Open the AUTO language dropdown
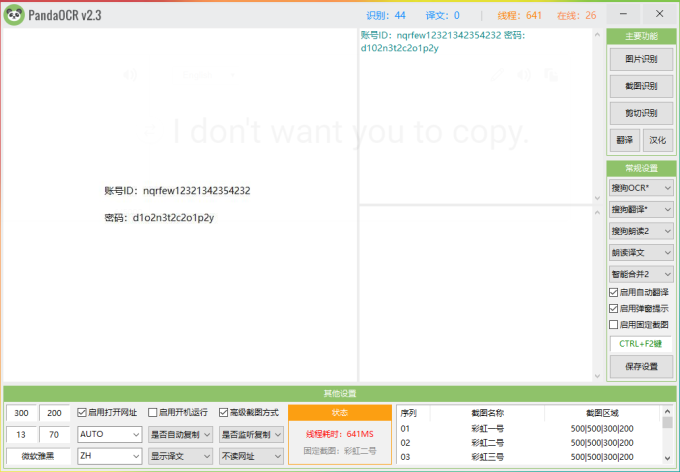 tap(109, 434)
